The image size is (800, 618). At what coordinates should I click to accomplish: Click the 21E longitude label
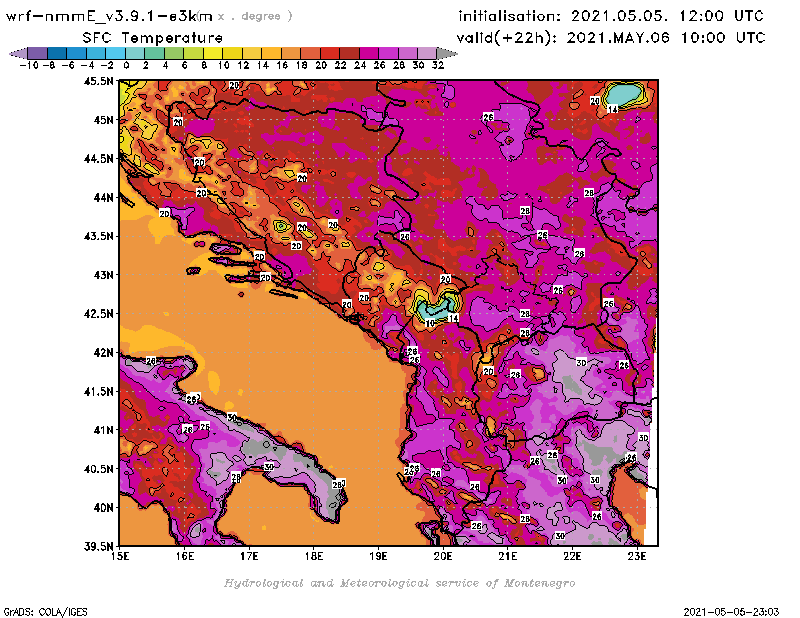[508, 556]
